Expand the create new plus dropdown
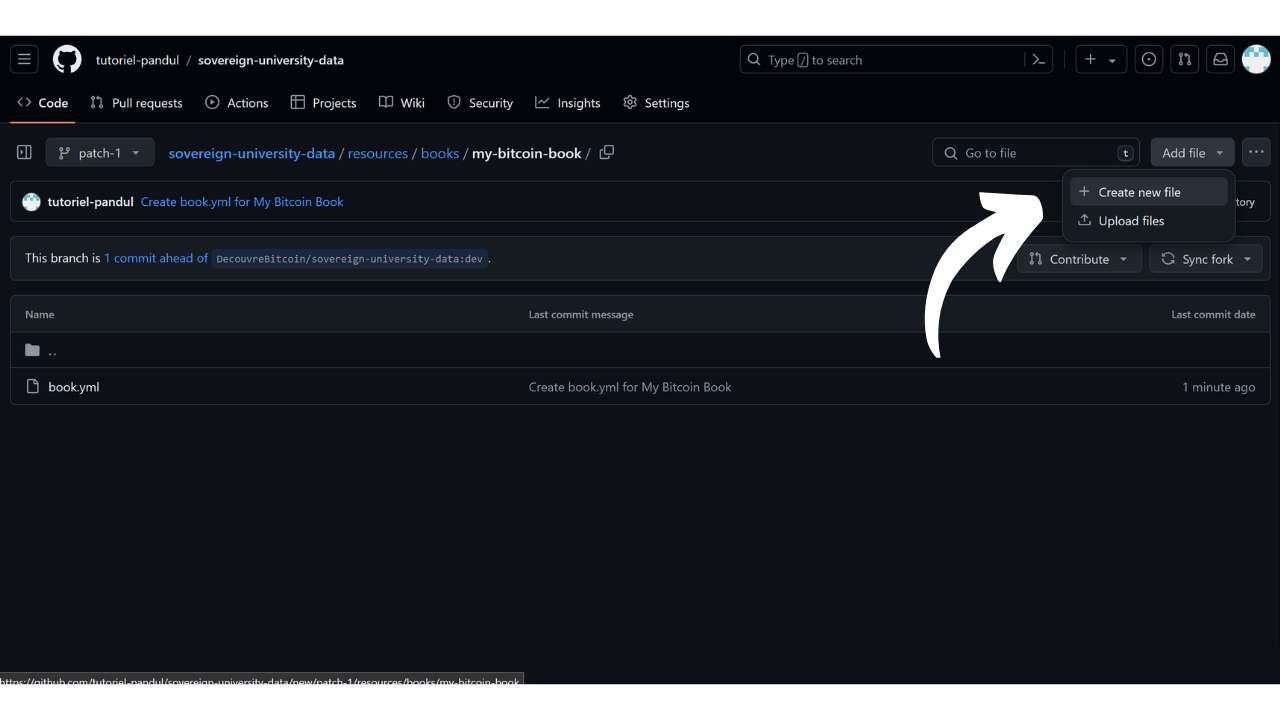The width and height of the screenshot is (1280, 720). pos(1101,60)
